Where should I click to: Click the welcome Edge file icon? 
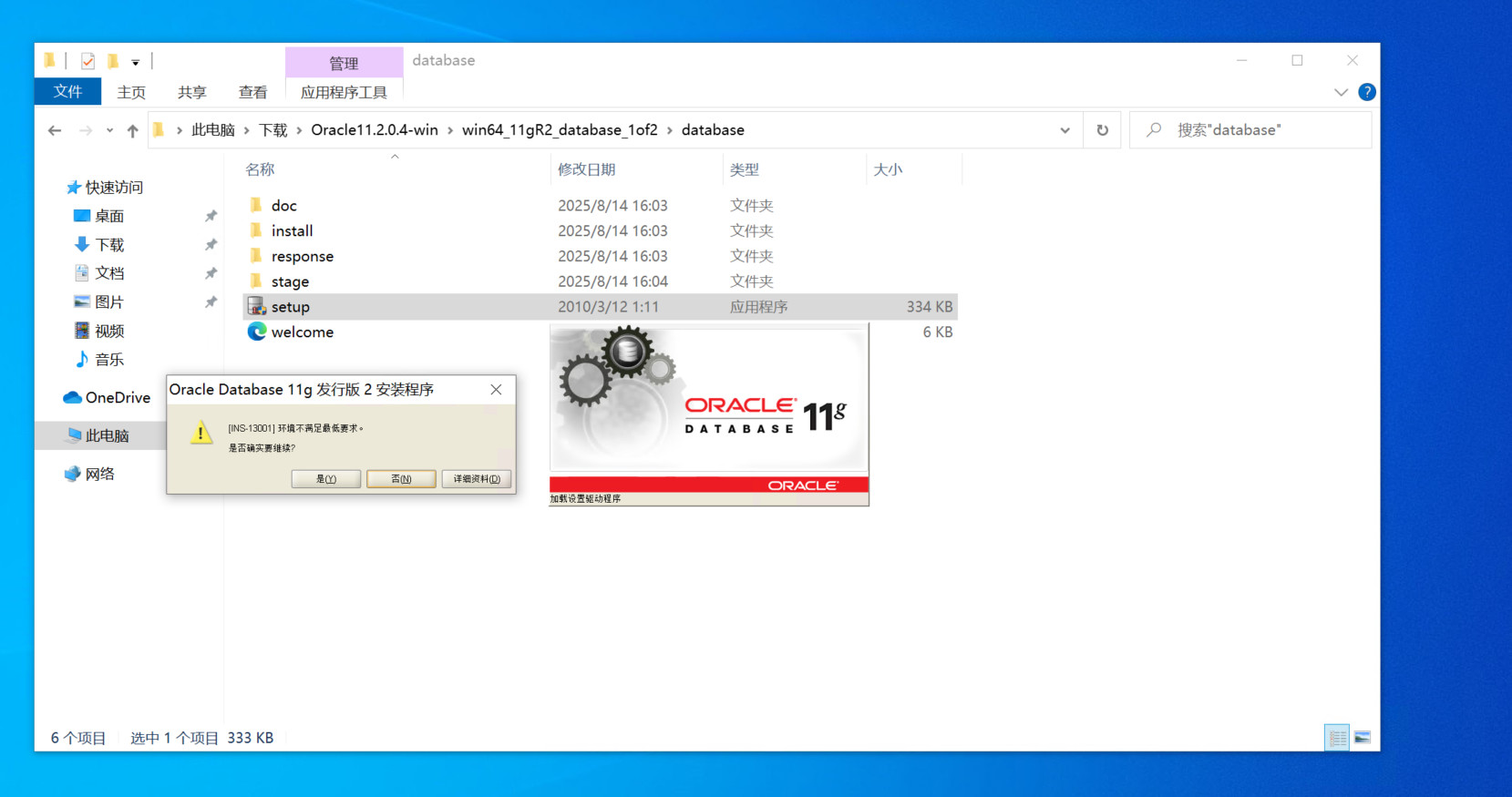pyautogui.click(x=257, y=332)
